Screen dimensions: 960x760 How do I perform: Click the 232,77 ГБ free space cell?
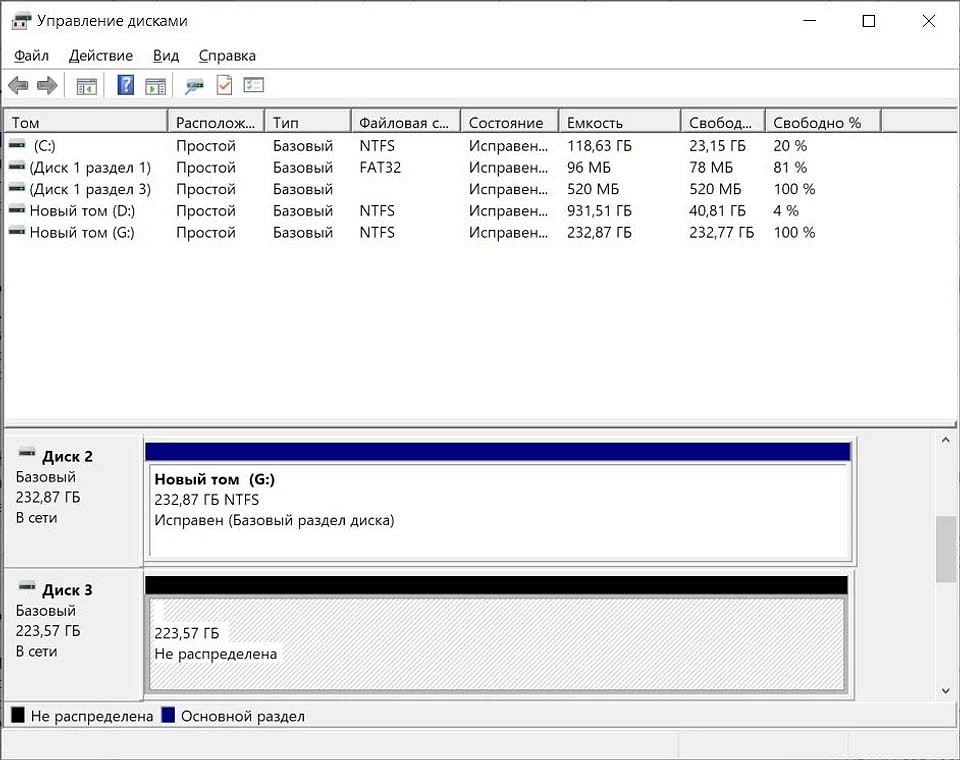coord(721,232)
